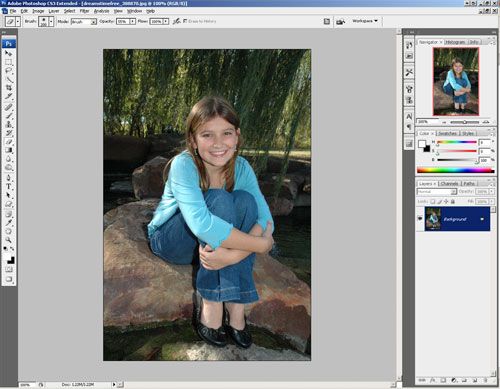
Task: Switch to the Swatches tab
Action: point(447,133)
